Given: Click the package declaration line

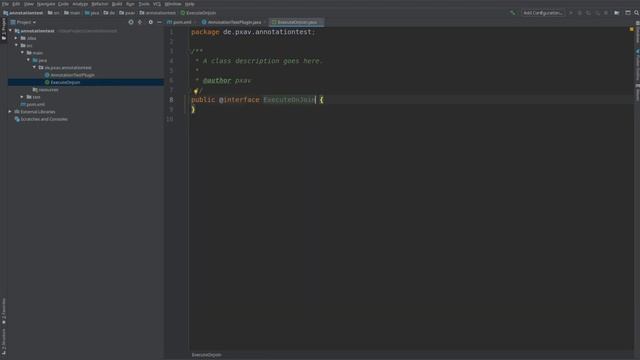Looking at the screenshot, I should coord(253,32).
